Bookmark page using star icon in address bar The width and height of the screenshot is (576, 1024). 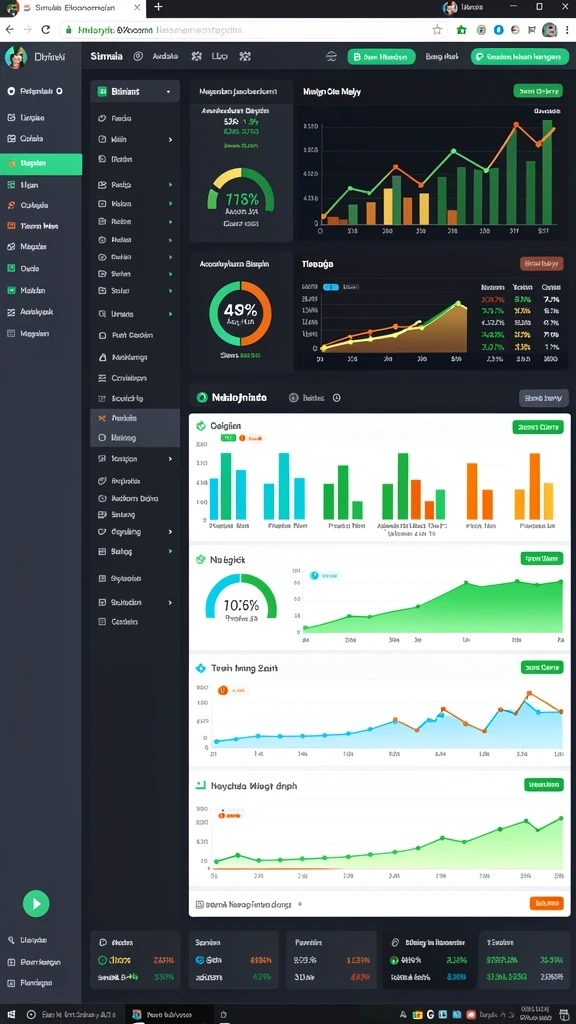437,29
